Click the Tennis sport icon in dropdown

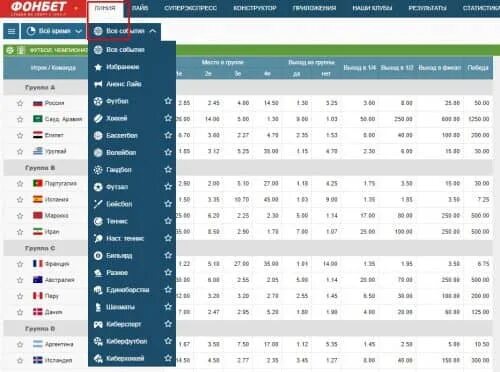click(98, 221)
